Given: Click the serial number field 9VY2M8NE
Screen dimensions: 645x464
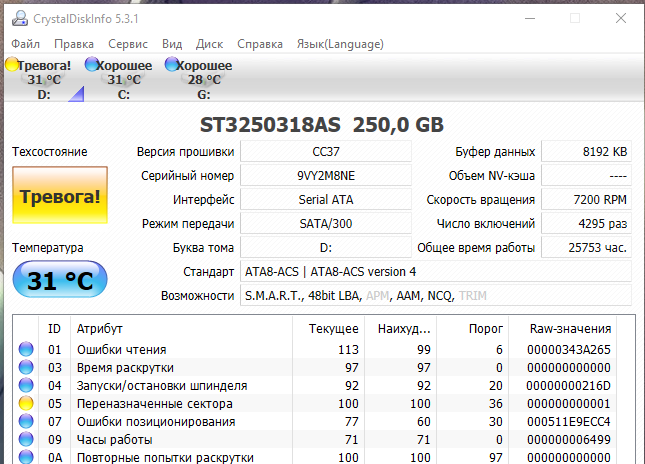Looking at the screenshot, I should tap(326, 176).
